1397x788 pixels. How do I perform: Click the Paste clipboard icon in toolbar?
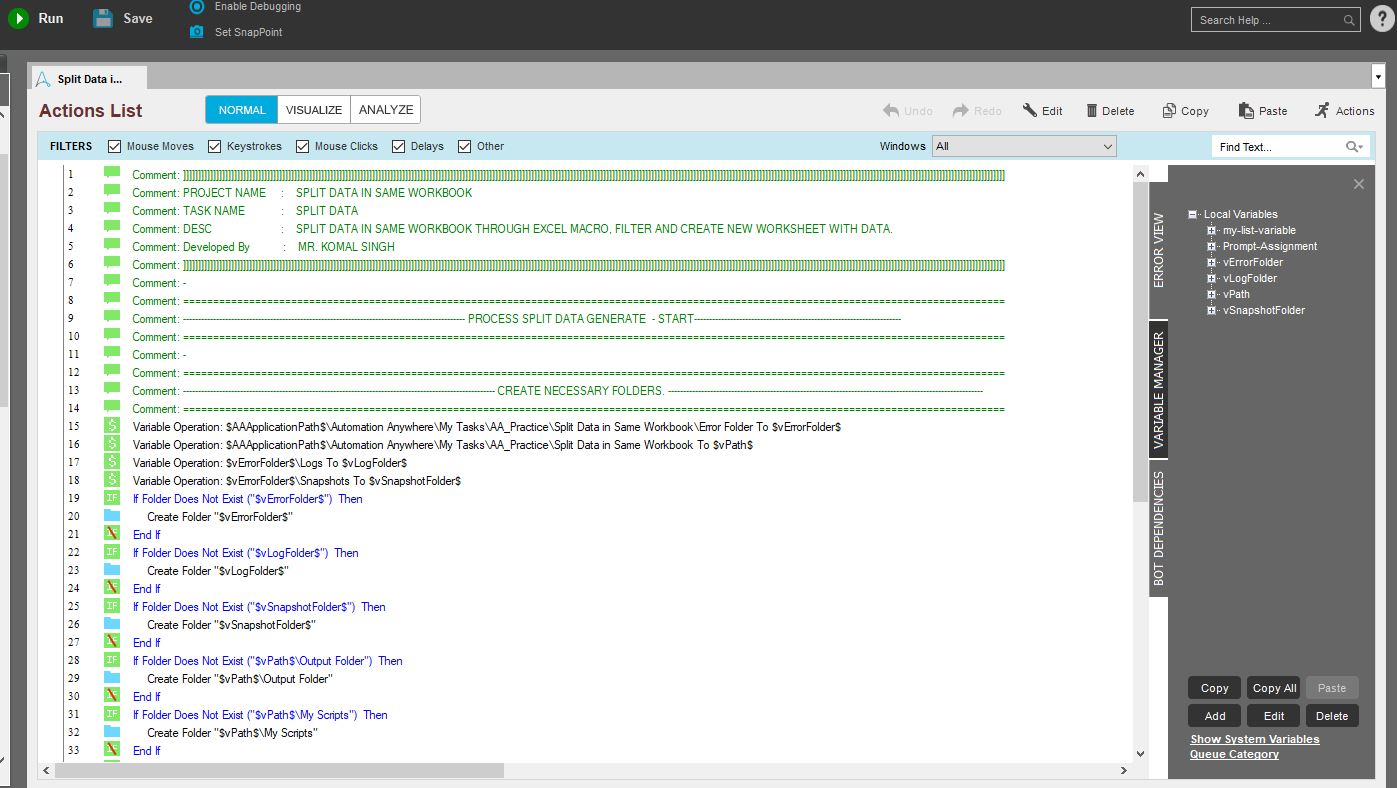(x=1246, y=111)
